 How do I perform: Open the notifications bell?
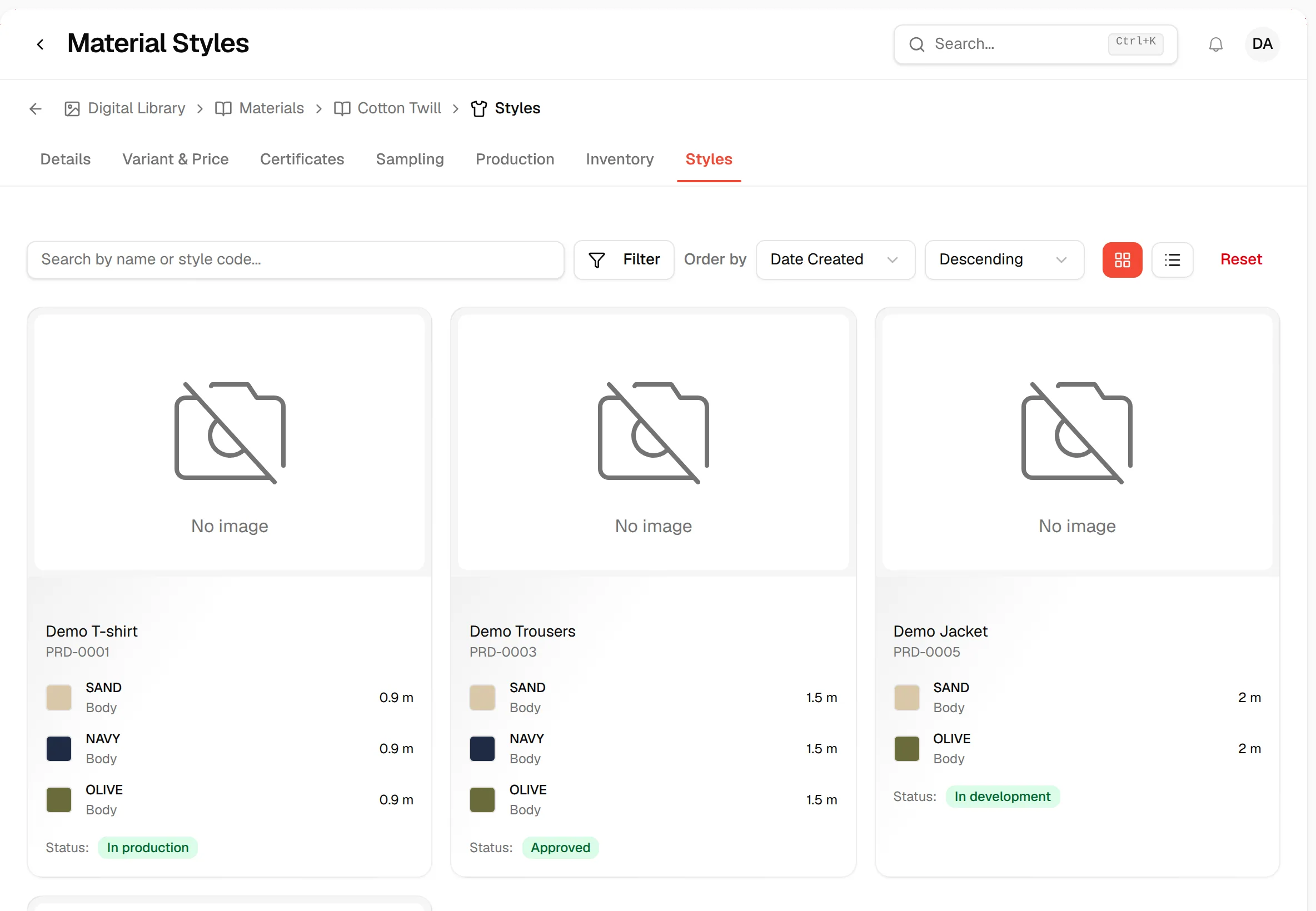pos(1215,44)
